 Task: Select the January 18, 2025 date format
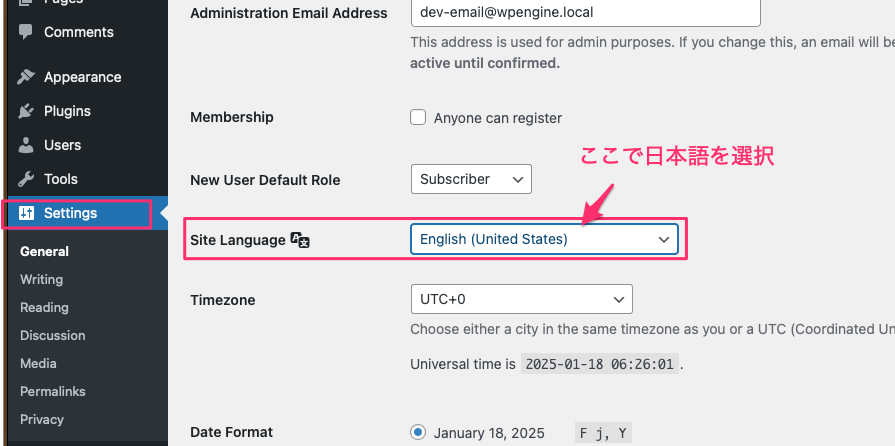point(418,433)
